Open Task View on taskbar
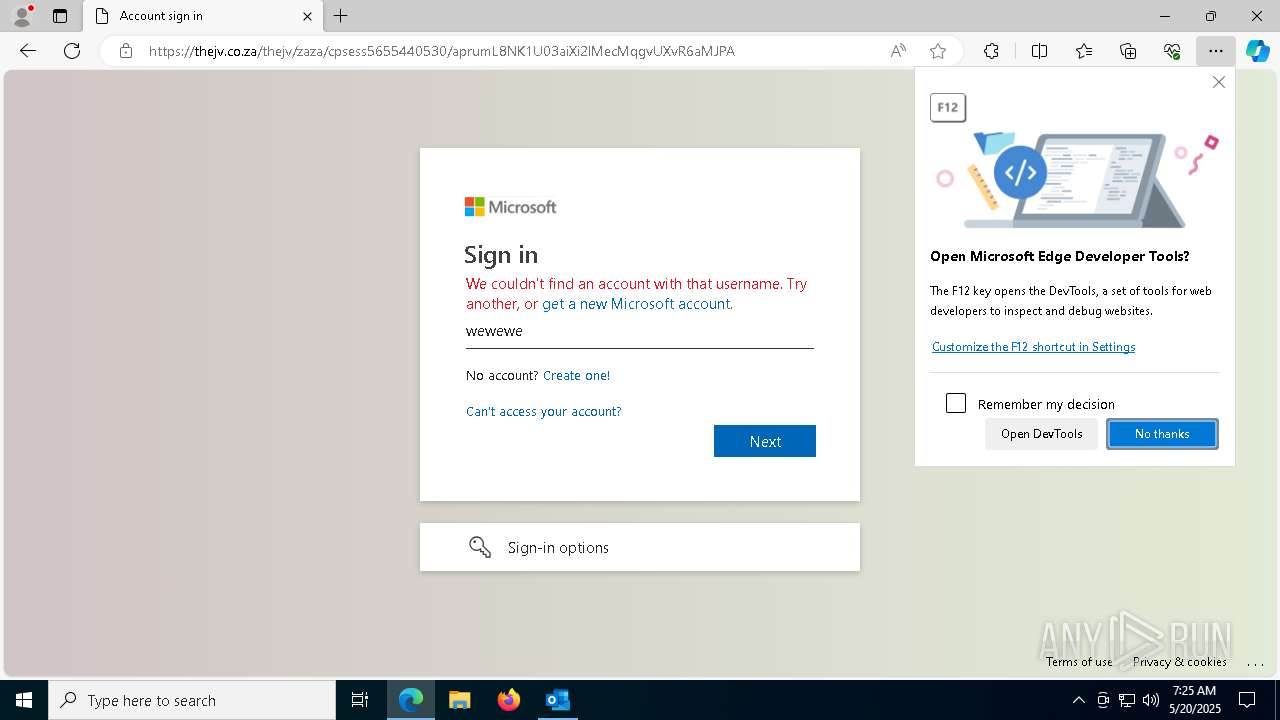This screenshot has height=720, width=1280. click(360, 700)
